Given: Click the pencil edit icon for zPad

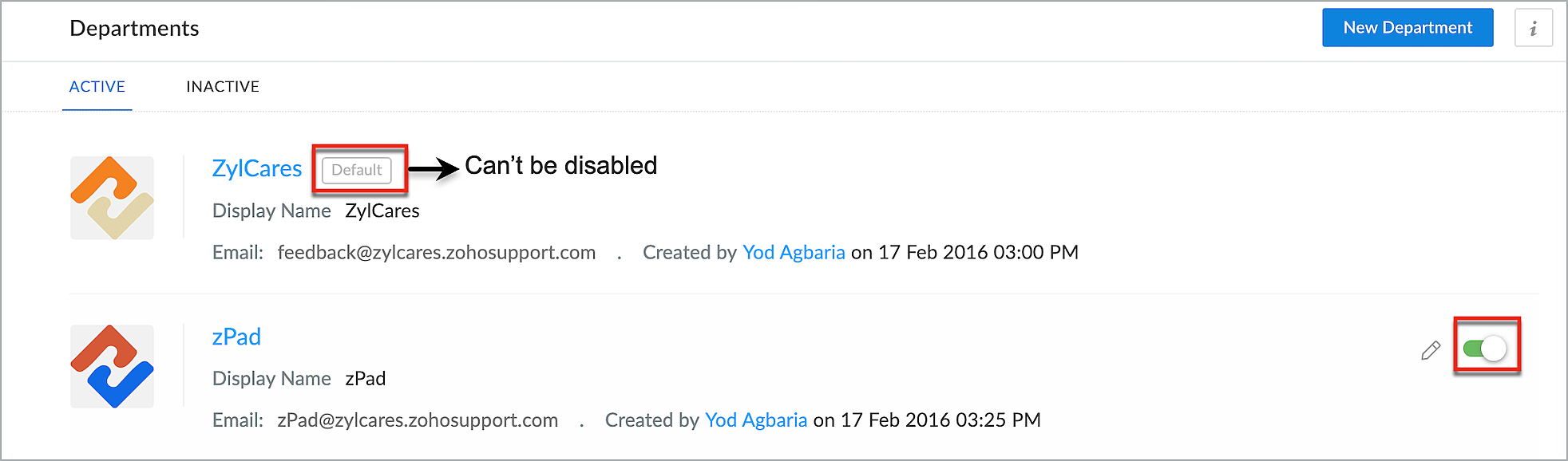Looking at the screenshot, I should 1431,350.
